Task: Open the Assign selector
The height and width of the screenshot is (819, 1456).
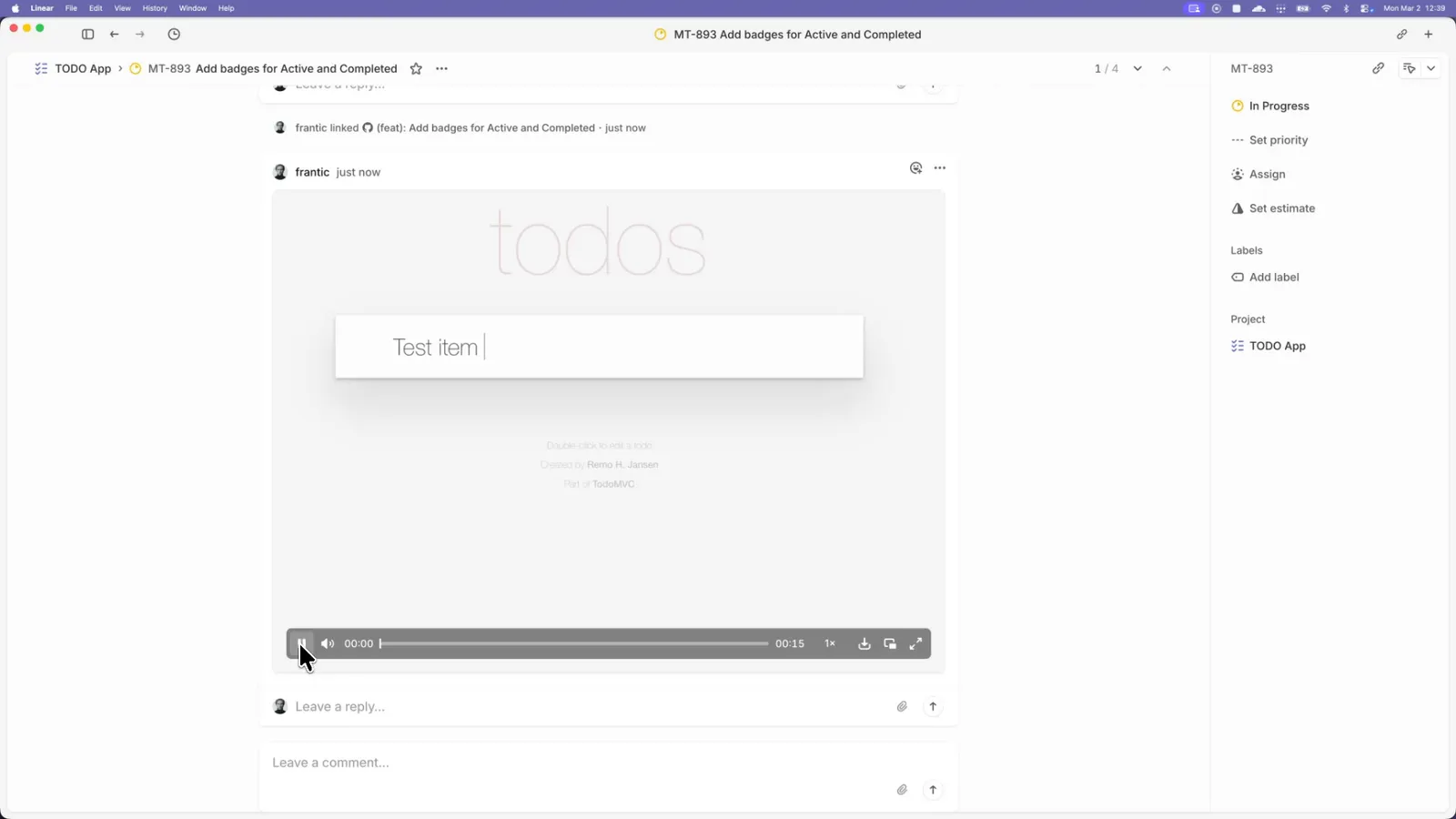Action: [1259, 174]
